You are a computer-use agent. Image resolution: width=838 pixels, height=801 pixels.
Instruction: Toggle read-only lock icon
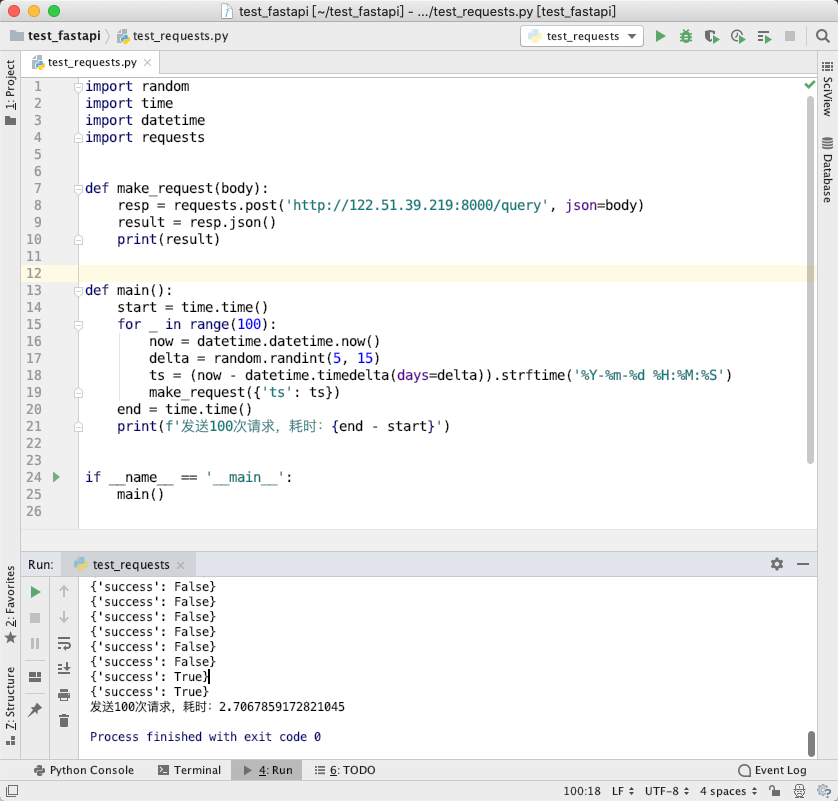[x=774, y=791]
